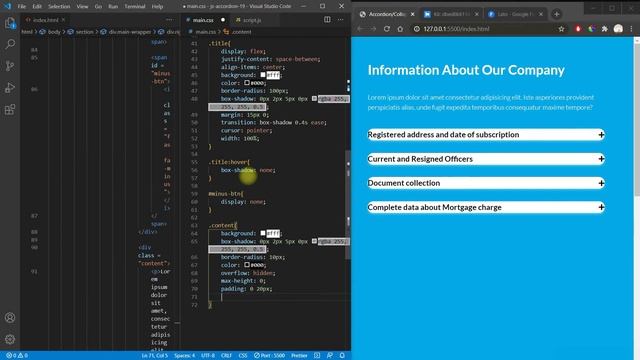Switch to the Lato Google Fonts tab
This screenshot has height=360, width=640.
tap(516, 14)
